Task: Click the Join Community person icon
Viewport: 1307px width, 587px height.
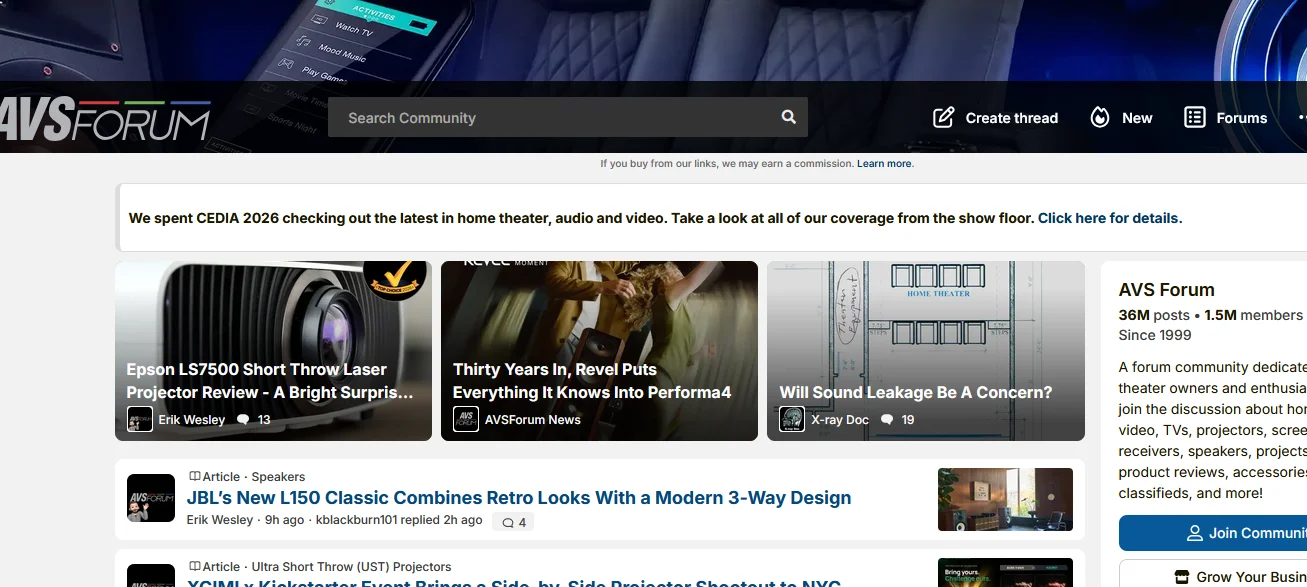Action: (1194, 533)
